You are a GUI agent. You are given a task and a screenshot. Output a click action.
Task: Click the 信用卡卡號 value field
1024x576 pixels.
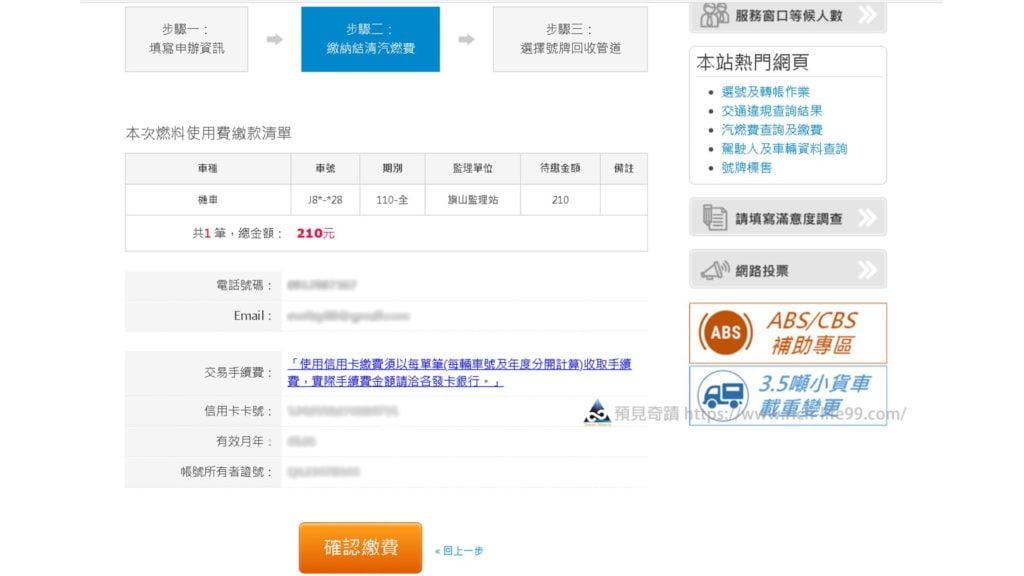[x=464, y=411]
